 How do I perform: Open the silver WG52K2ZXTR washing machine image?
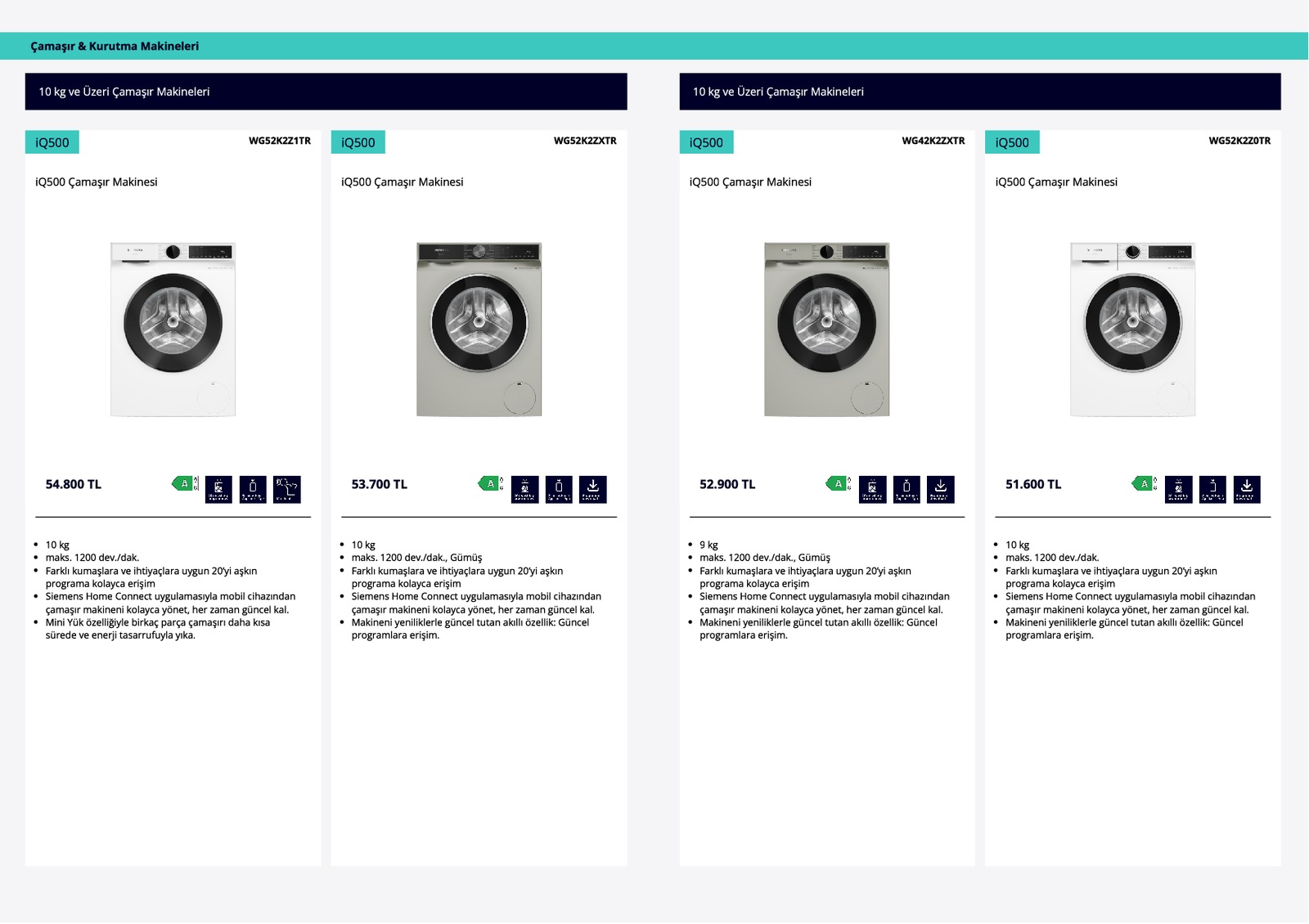click(479, 330)
